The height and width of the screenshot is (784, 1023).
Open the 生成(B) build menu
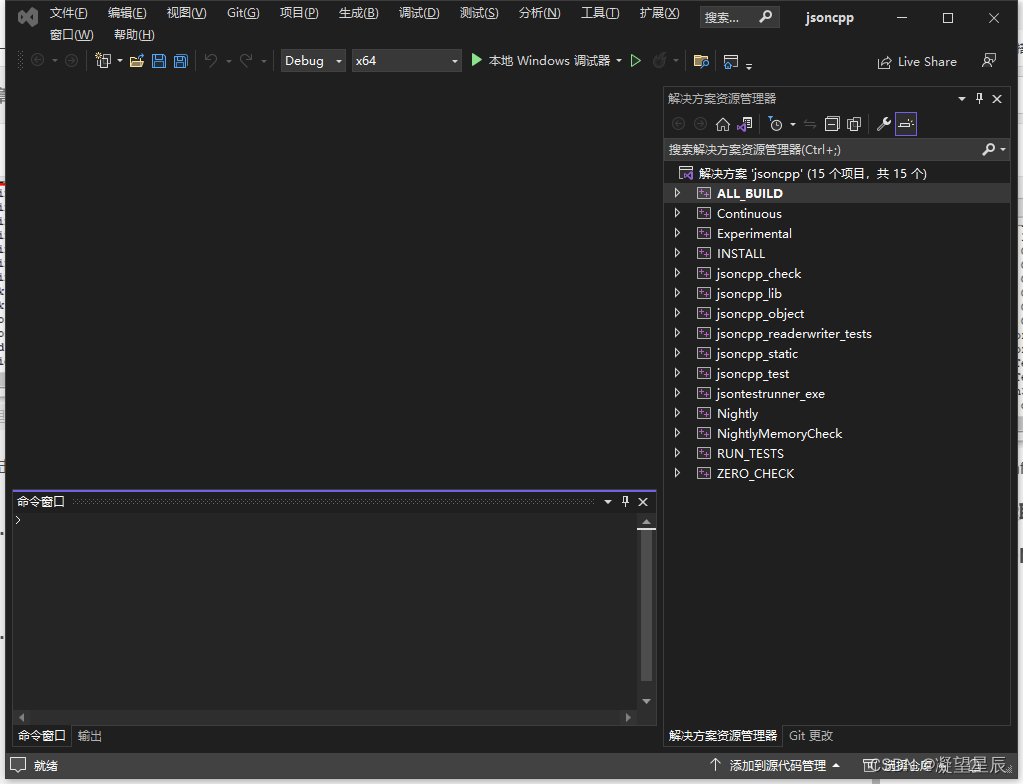(x=358, y=13)
